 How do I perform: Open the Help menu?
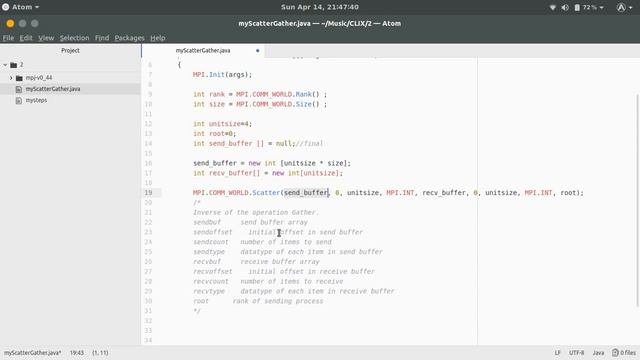click(158, 38)
